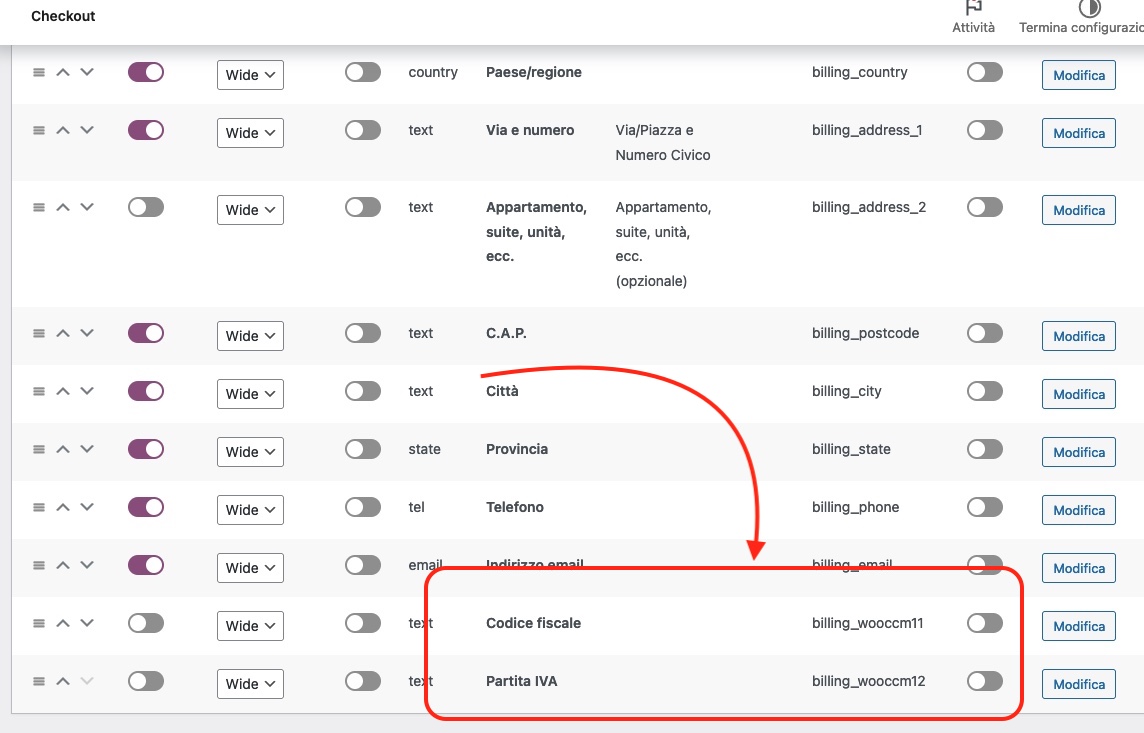Disable the C.A.P. field toggle
Image resolution: width=1144 pixels, height=733 pixels.
[146, 333]
